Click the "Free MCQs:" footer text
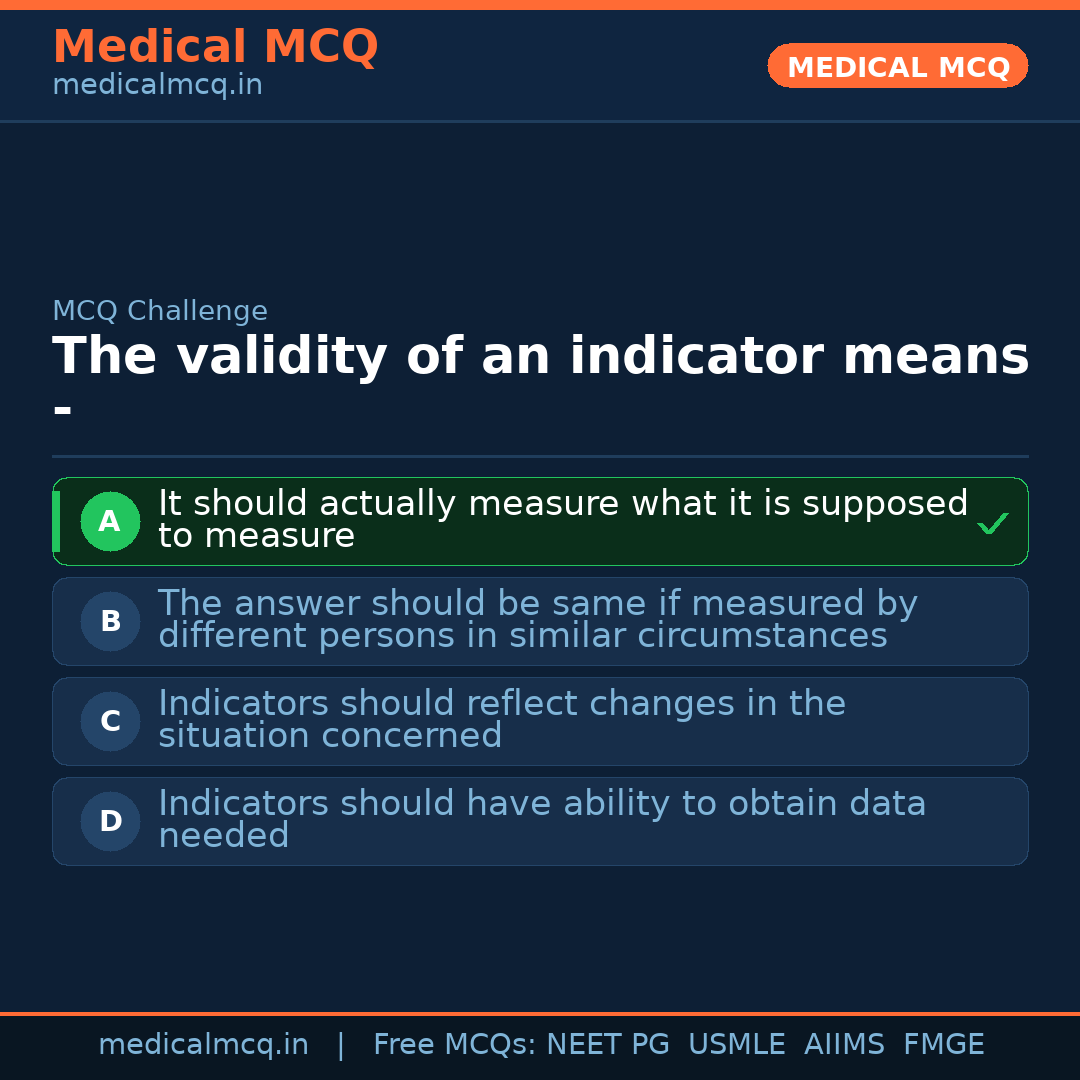This screenshot has width=1080, height=1080. [x=455, y=1045]
